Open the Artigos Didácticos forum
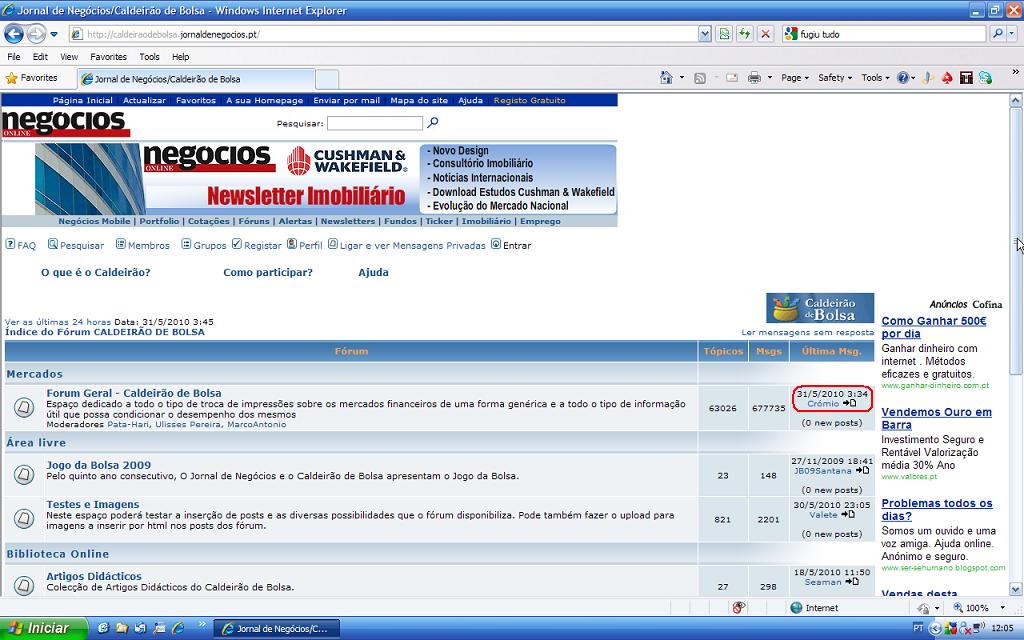 click(94, 576)
